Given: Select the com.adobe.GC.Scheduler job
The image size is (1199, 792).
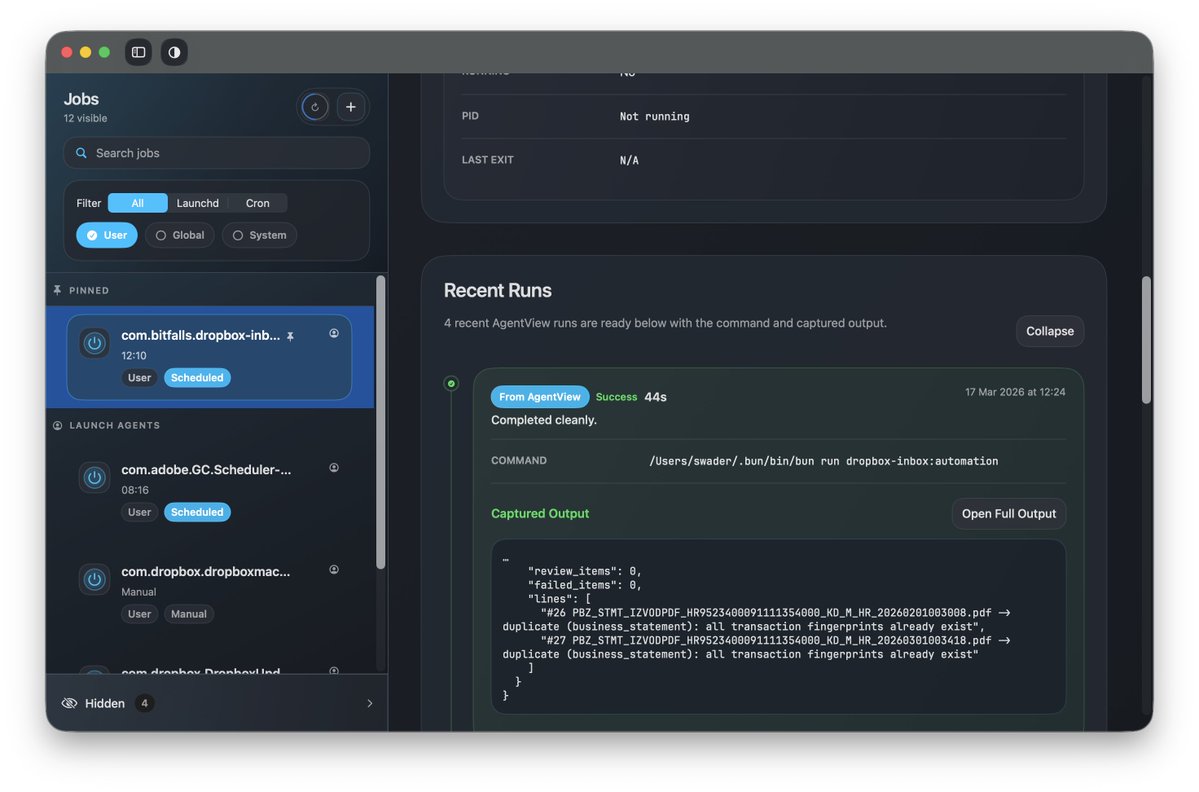Looking at the screenshot, I should pyautogui.click(x=209, y=490).
